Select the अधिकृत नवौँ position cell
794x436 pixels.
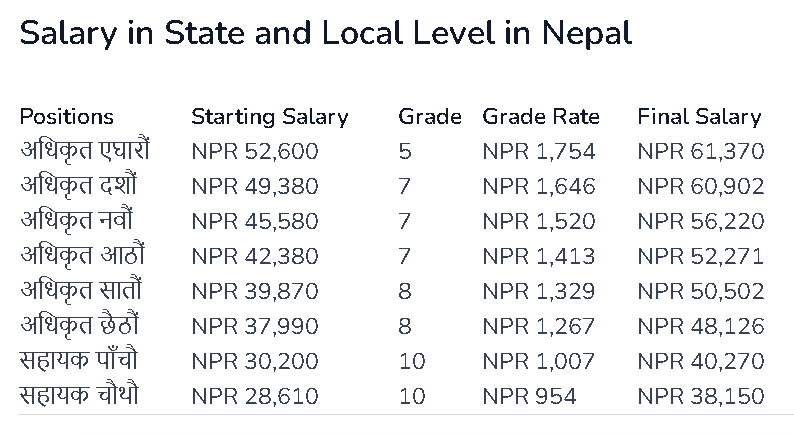click(x=76, y=221)
